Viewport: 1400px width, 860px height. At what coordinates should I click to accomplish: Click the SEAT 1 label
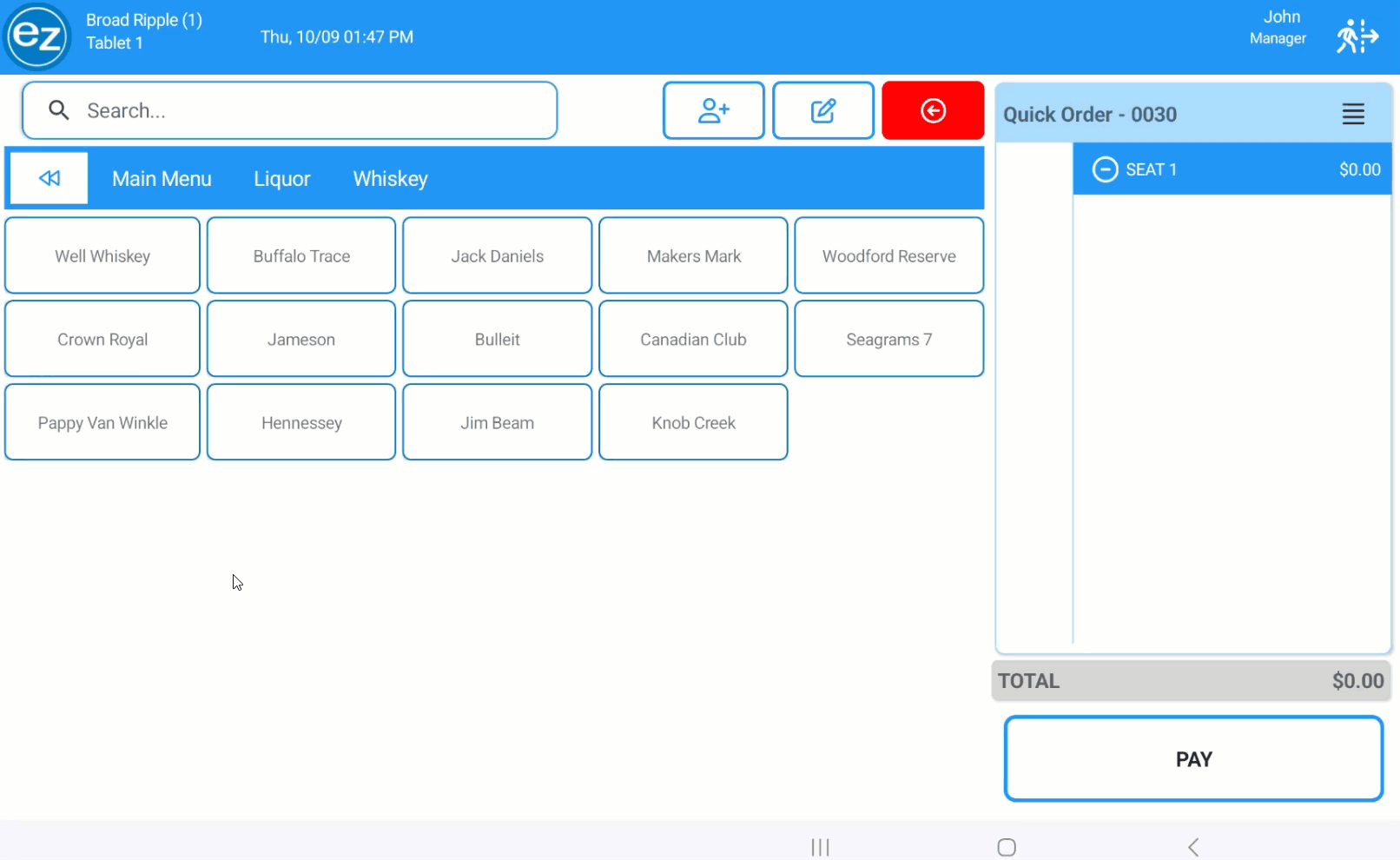point(1151,169)
